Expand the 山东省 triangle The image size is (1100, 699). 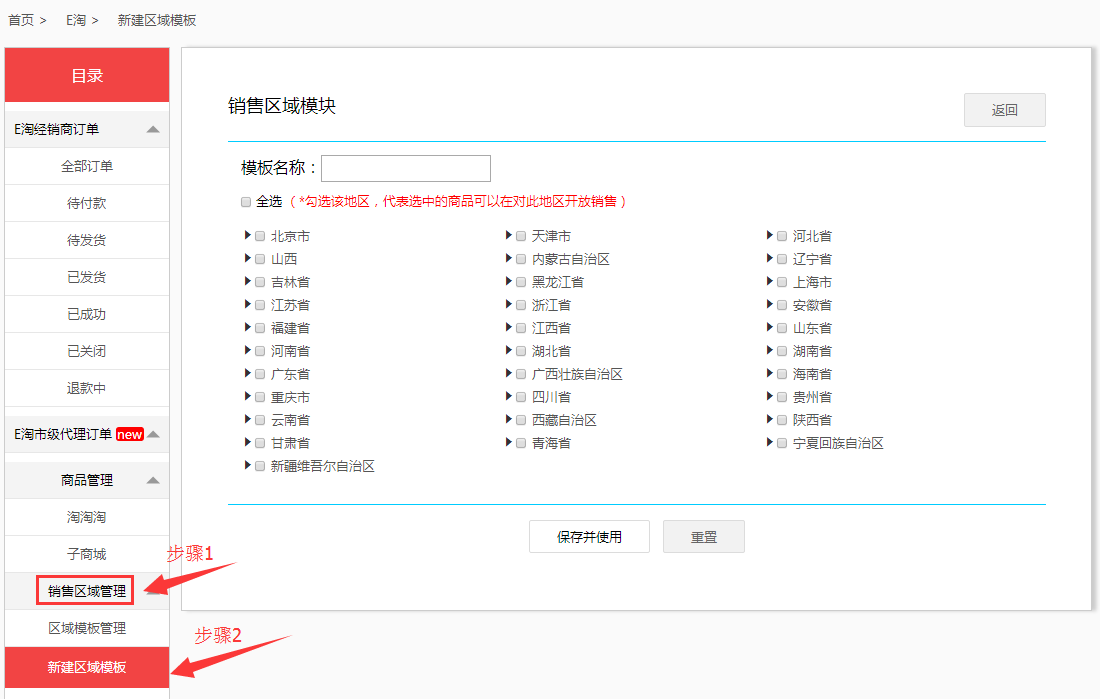tap(770, 328)
